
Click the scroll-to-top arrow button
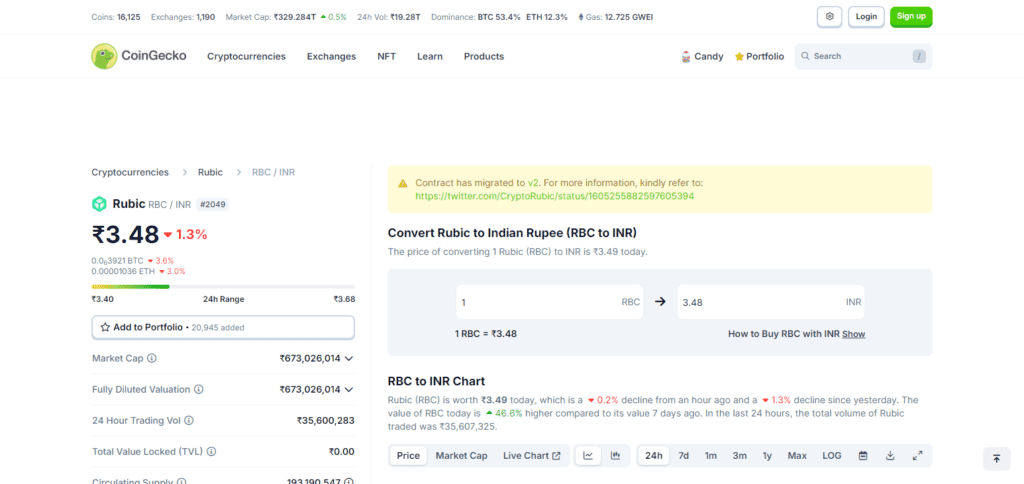997,459
